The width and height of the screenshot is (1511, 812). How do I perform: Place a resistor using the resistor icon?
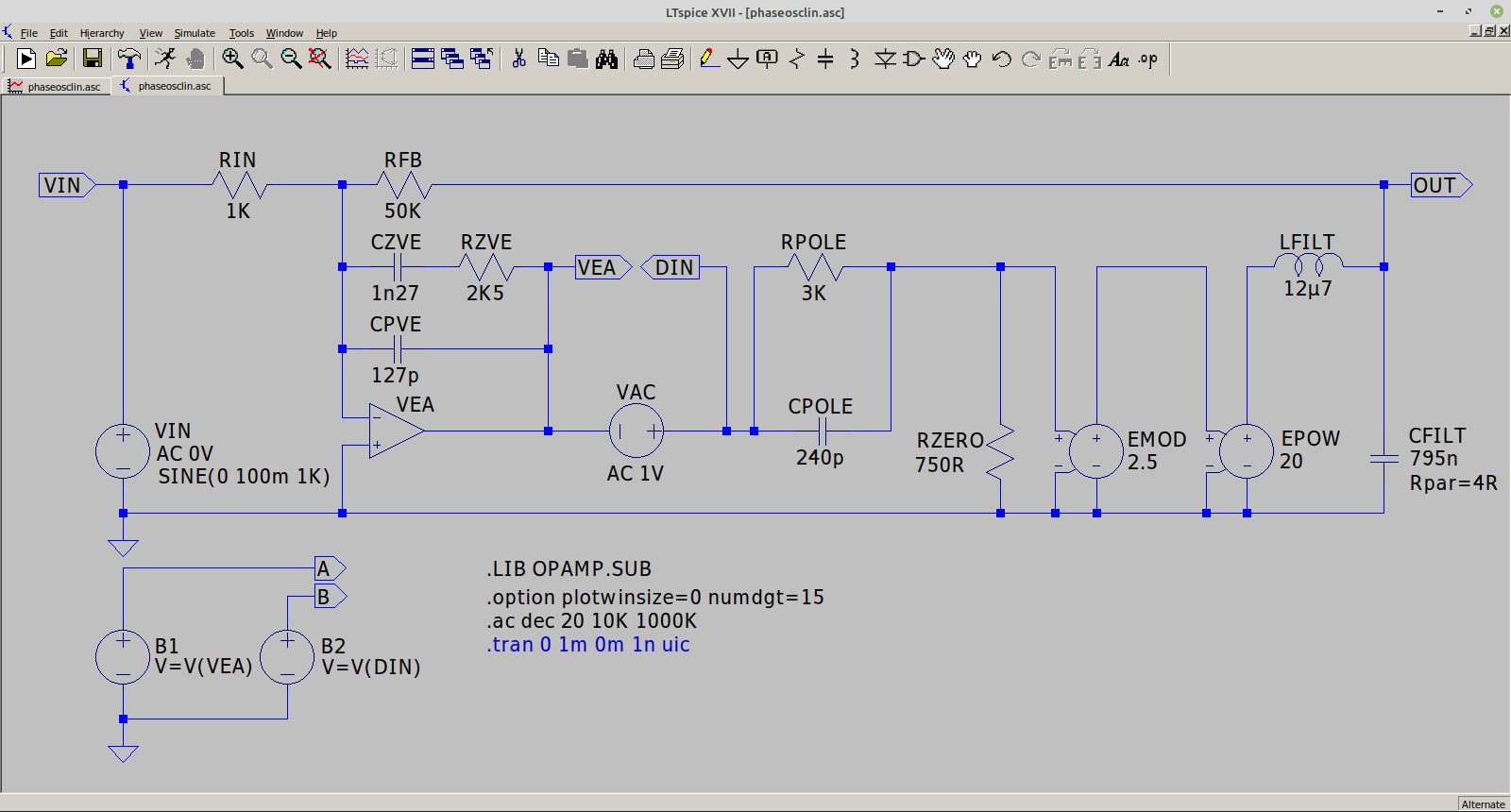coord(797,59)
